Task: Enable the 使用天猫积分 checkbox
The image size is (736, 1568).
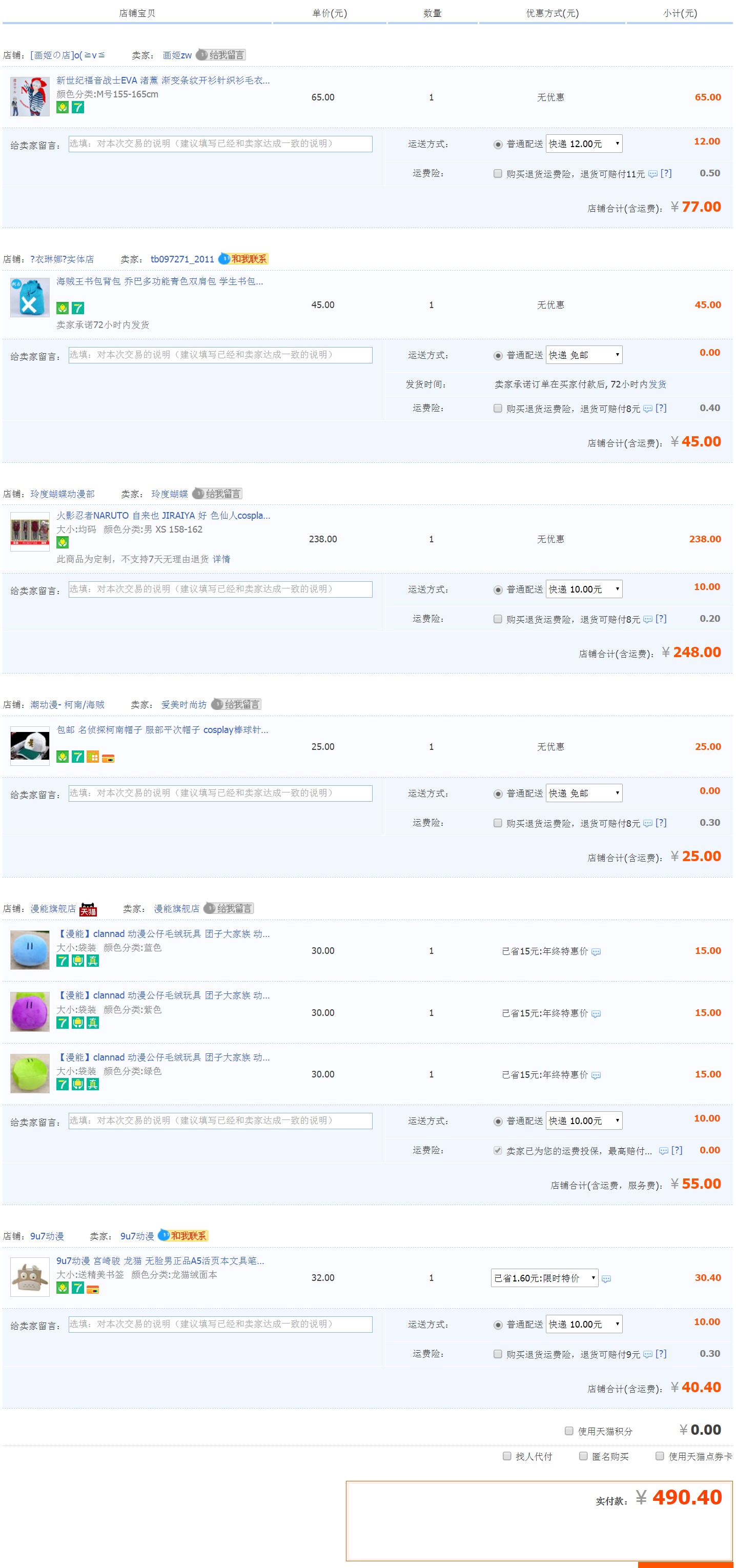Action: coord(568,1430)
